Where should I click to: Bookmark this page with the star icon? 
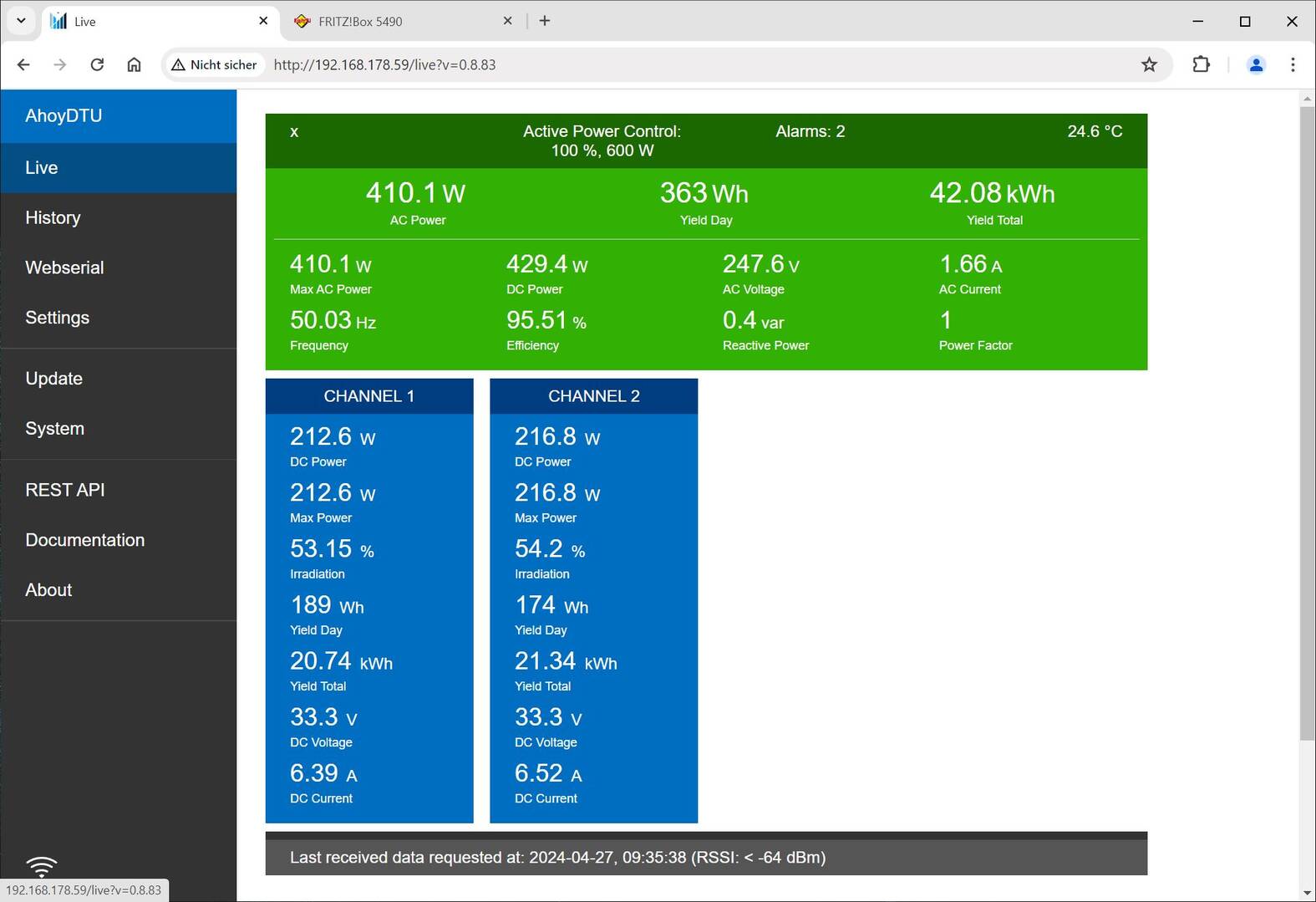1150,64
